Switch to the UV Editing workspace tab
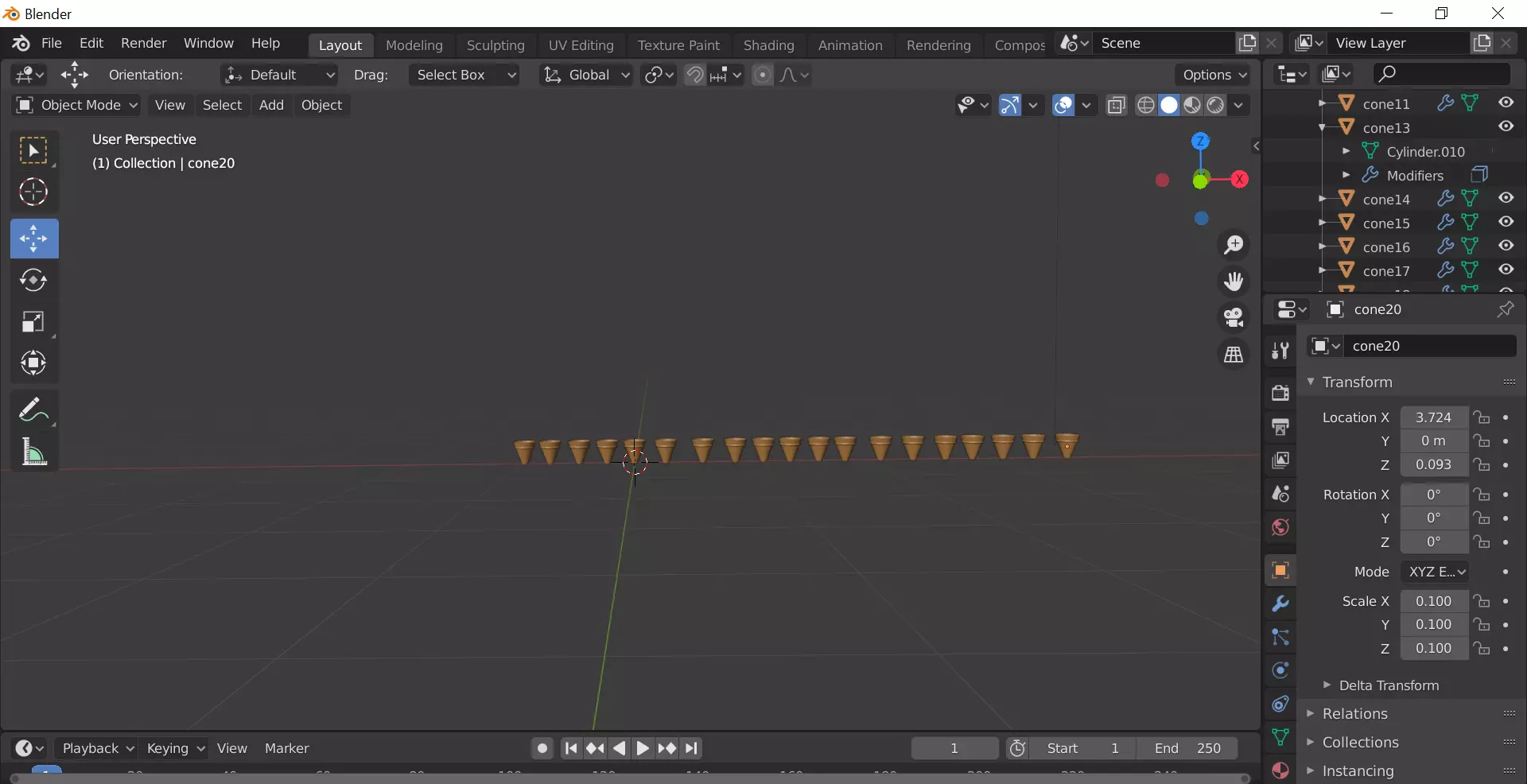Viewport: 1527px width, 784px height. [x=581, y=45]
